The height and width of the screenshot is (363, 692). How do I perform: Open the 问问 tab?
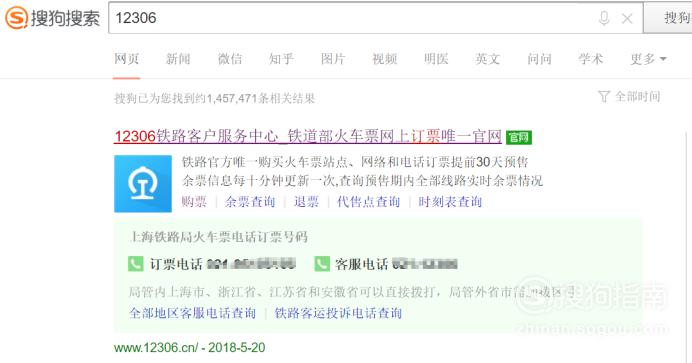click(x=539, y=59)
